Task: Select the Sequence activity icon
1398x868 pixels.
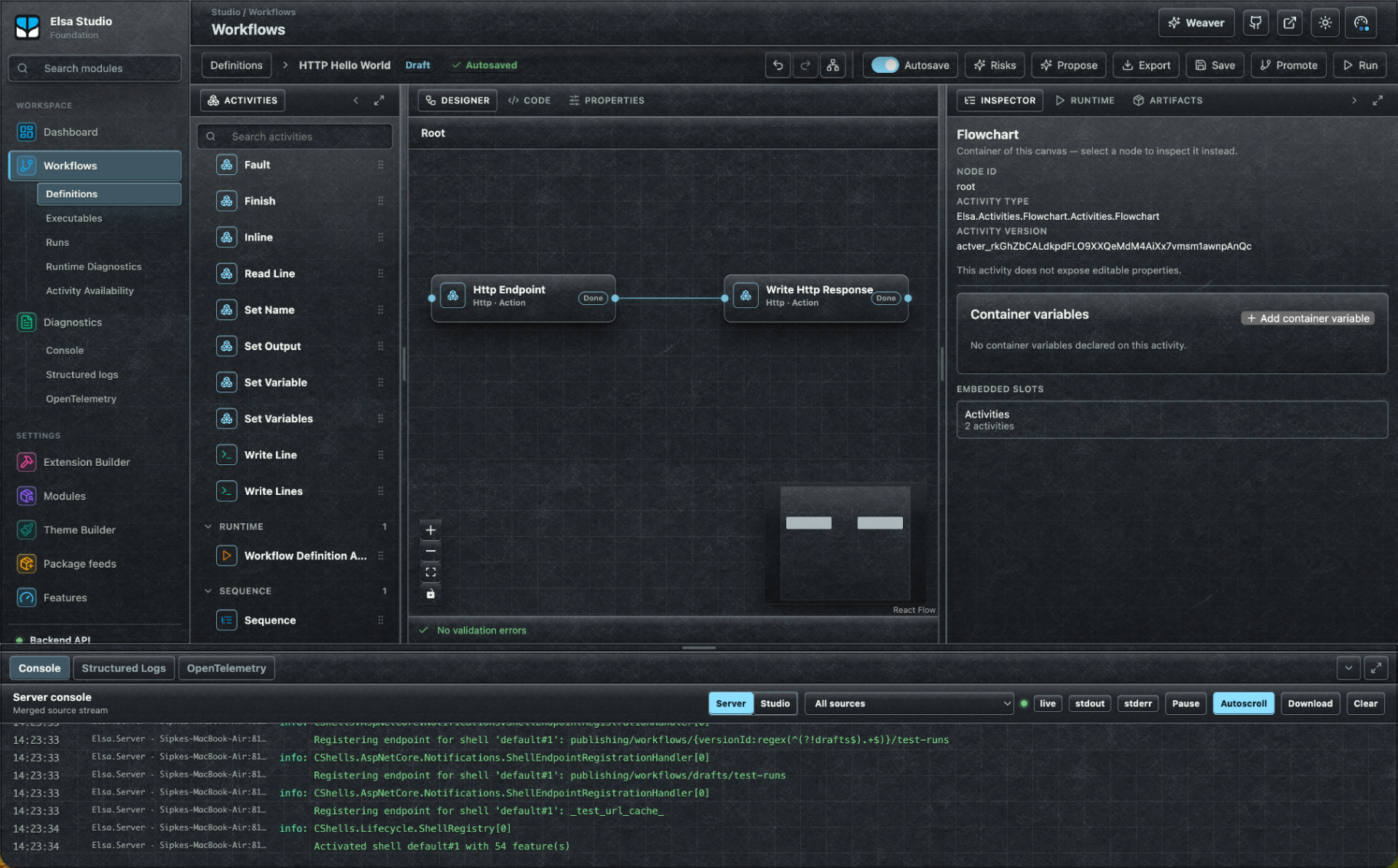Action: tap(227, 621)
